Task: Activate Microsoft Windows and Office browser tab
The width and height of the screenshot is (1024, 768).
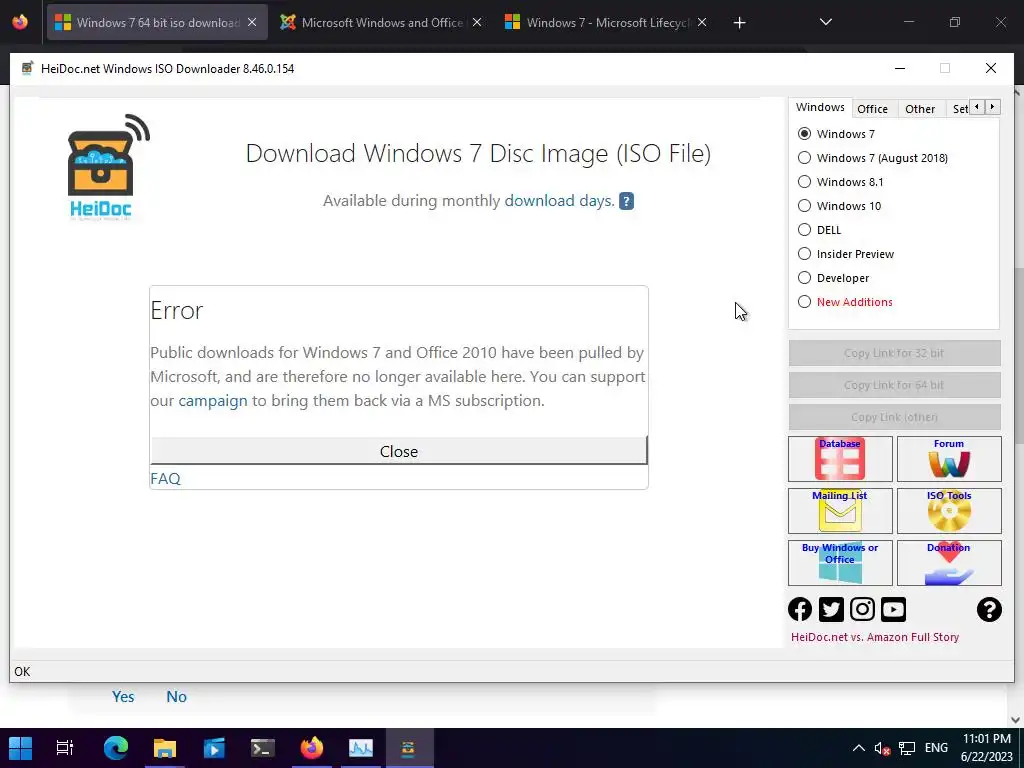Action: pyautogui.click(x=381, y=23)
